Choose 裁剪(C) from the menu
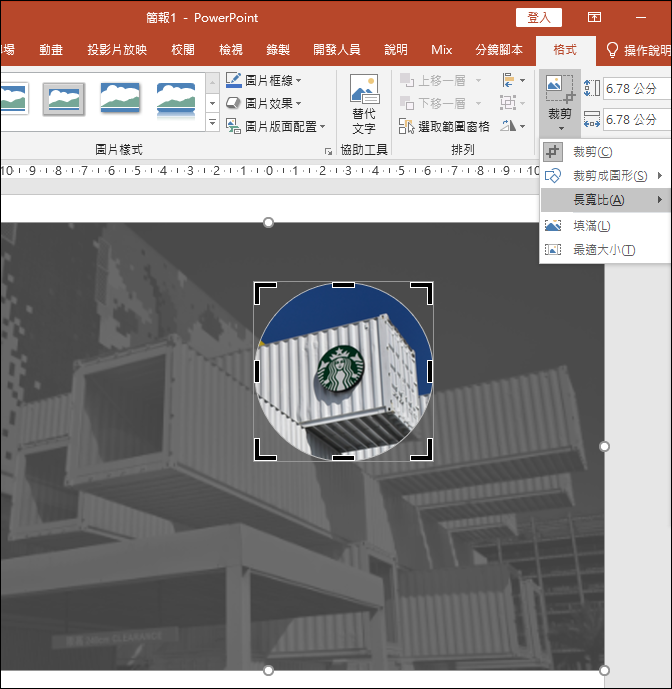672x689 pixels. pyautogui.click(x=605, y=152)
